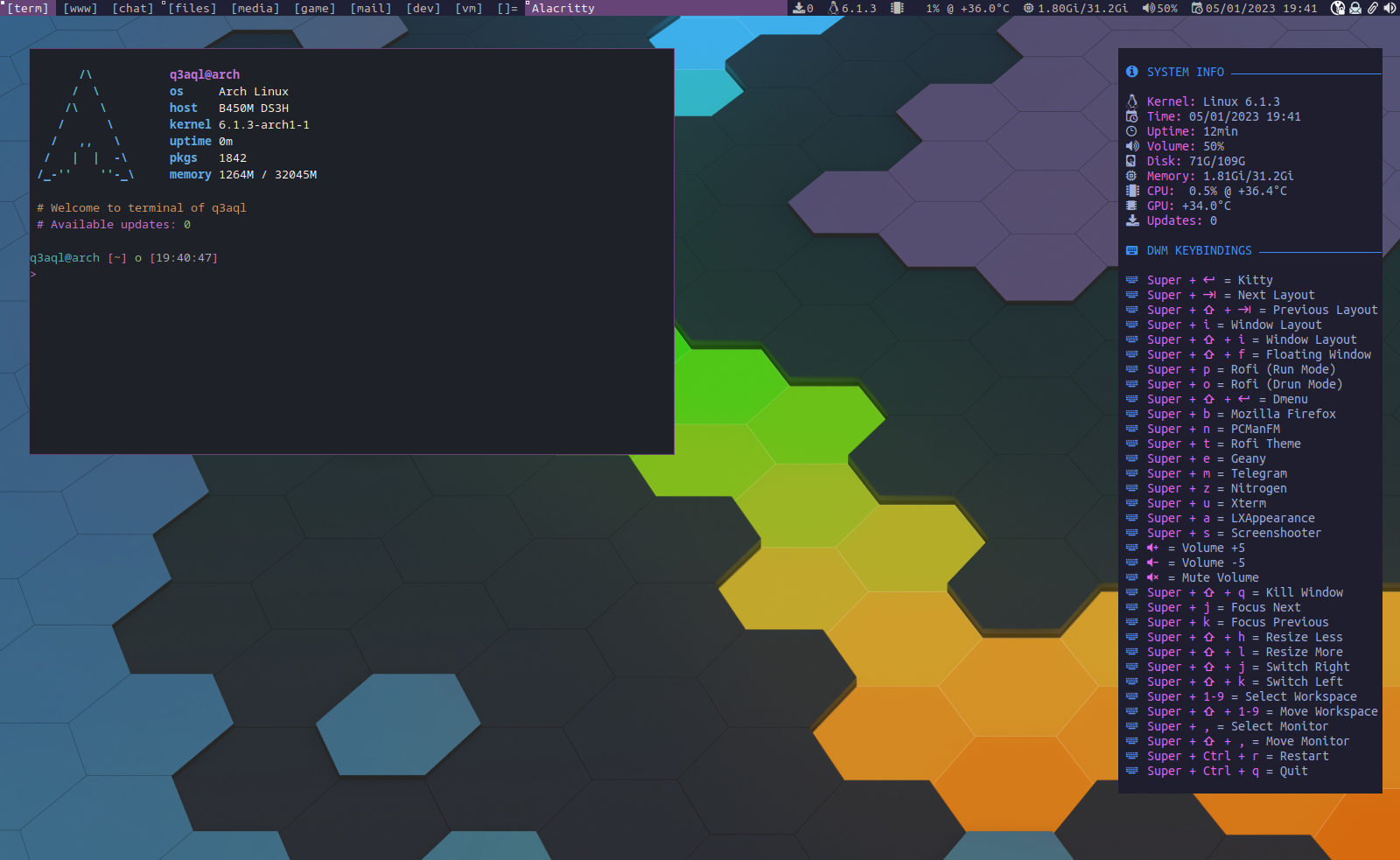Click the keyboard icon next to DWM KEYBINDINGS

pyautogui.click(x=1132, y=250)
